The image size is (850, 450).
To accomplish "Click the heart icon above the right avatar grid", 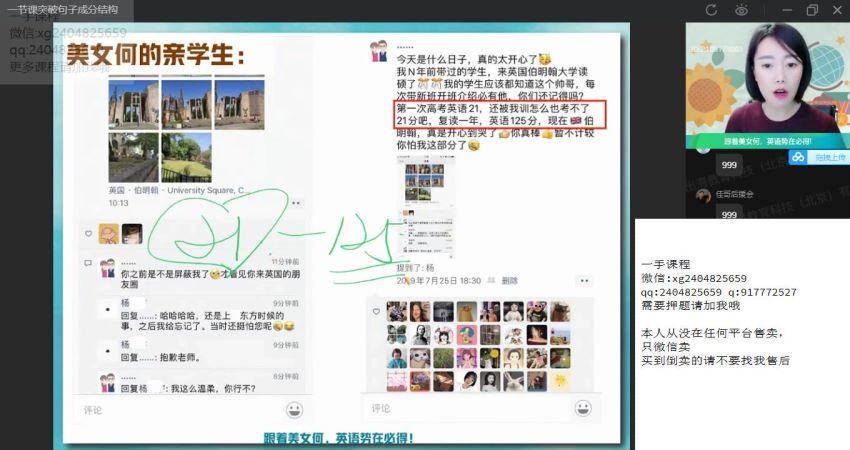I will pyautogui.click(x=376, y=312).
